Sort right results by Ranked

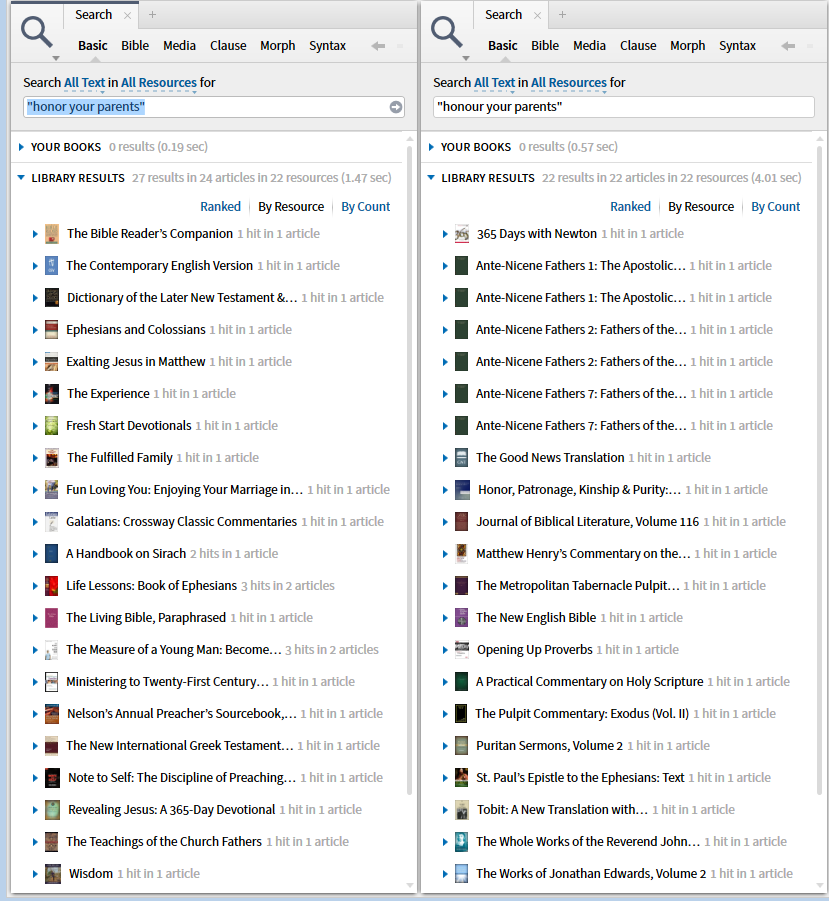point(631,207)
